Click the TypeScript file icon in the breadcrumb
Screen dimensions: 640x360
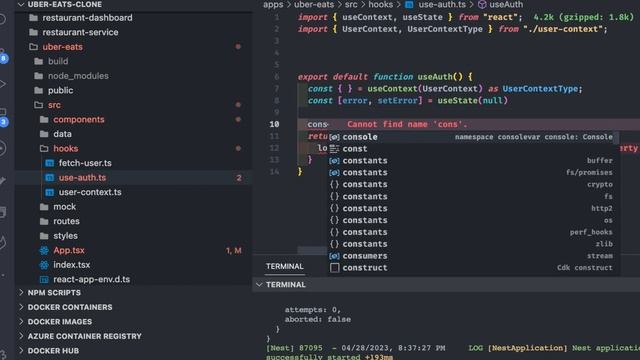coord(409,4)
